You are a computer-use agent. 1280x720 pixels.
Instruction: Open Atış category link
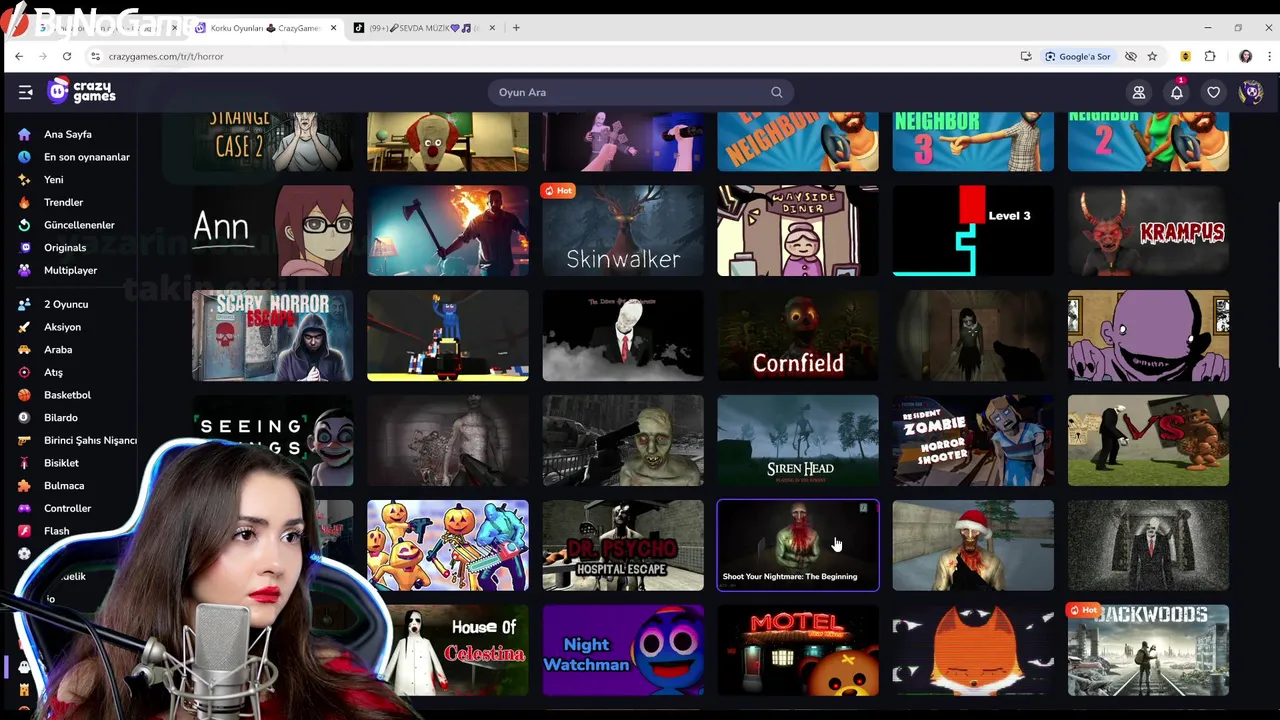pos(53,372)
